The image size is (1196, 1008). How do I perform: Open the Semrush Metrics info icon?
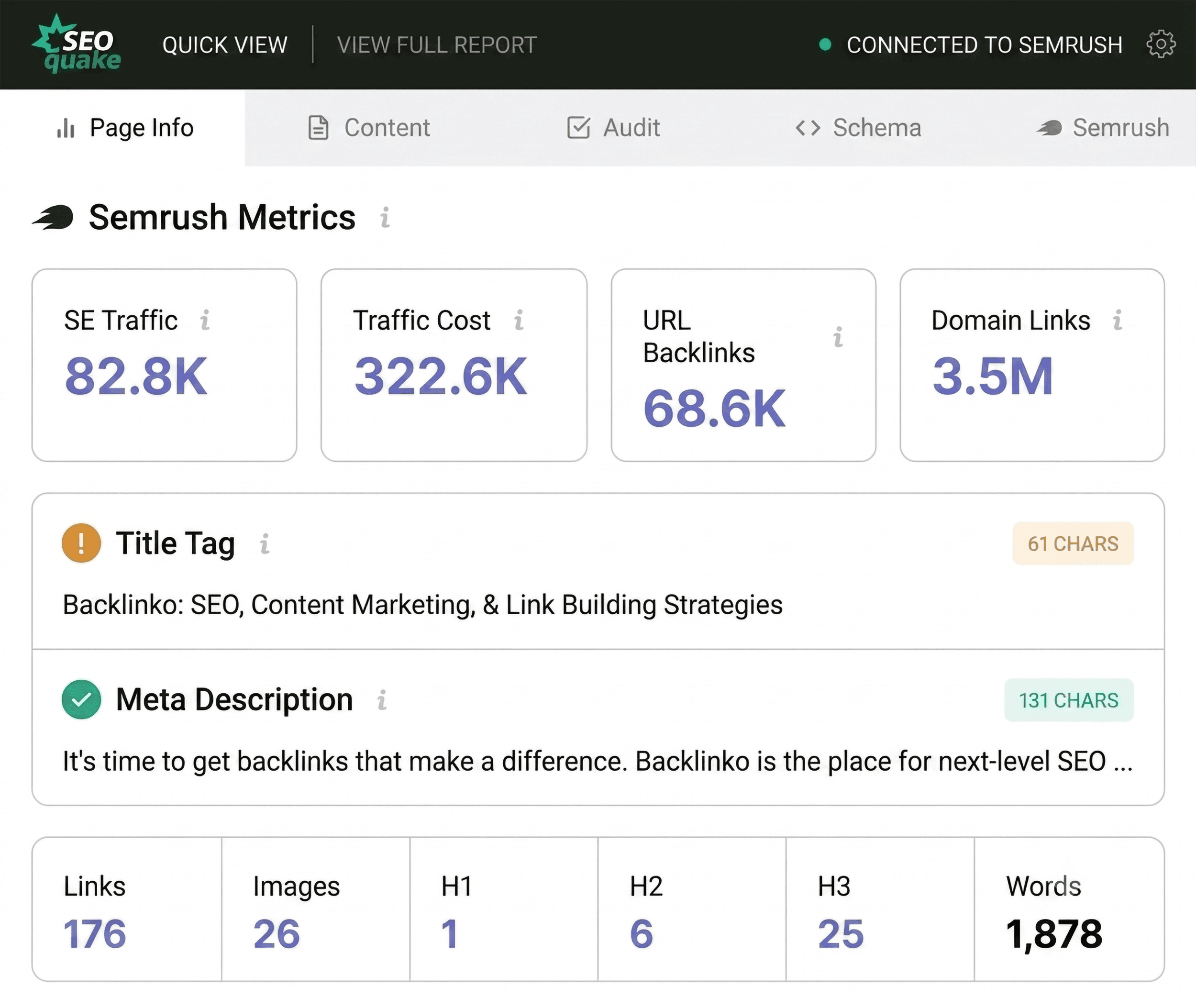tap(385, 218)
